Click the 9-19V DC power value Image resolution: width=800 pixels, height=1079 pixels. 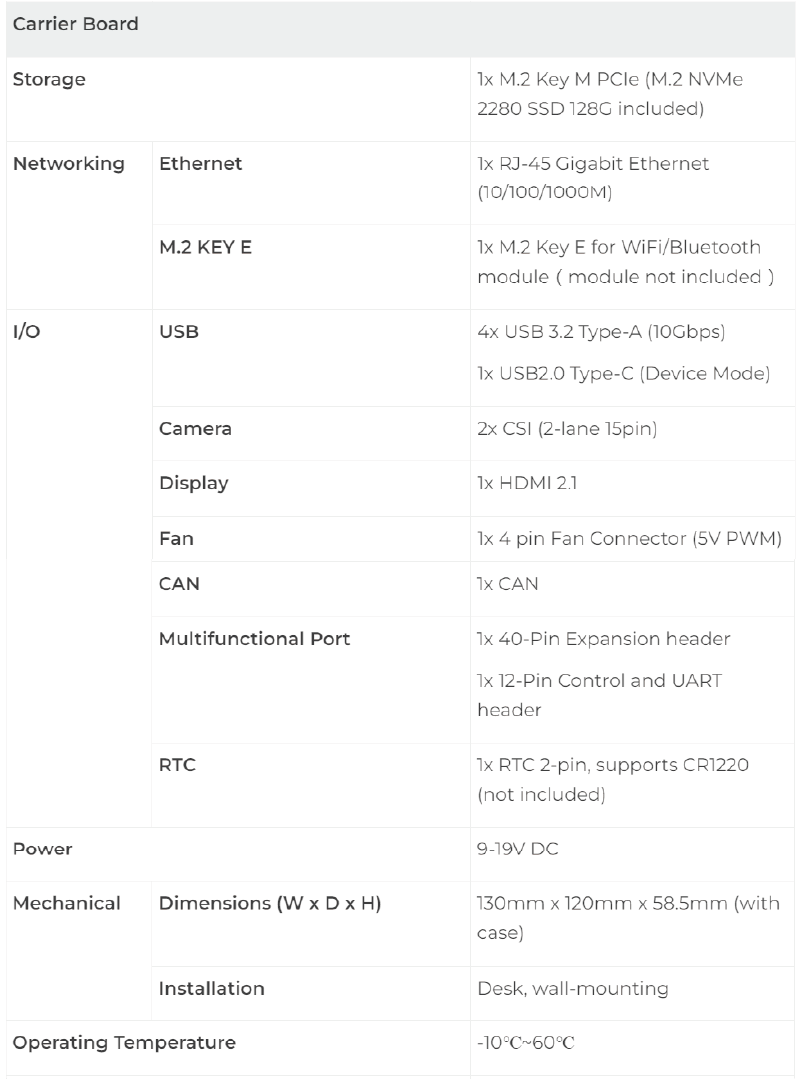pyautogui.click(x=517, y=849)
